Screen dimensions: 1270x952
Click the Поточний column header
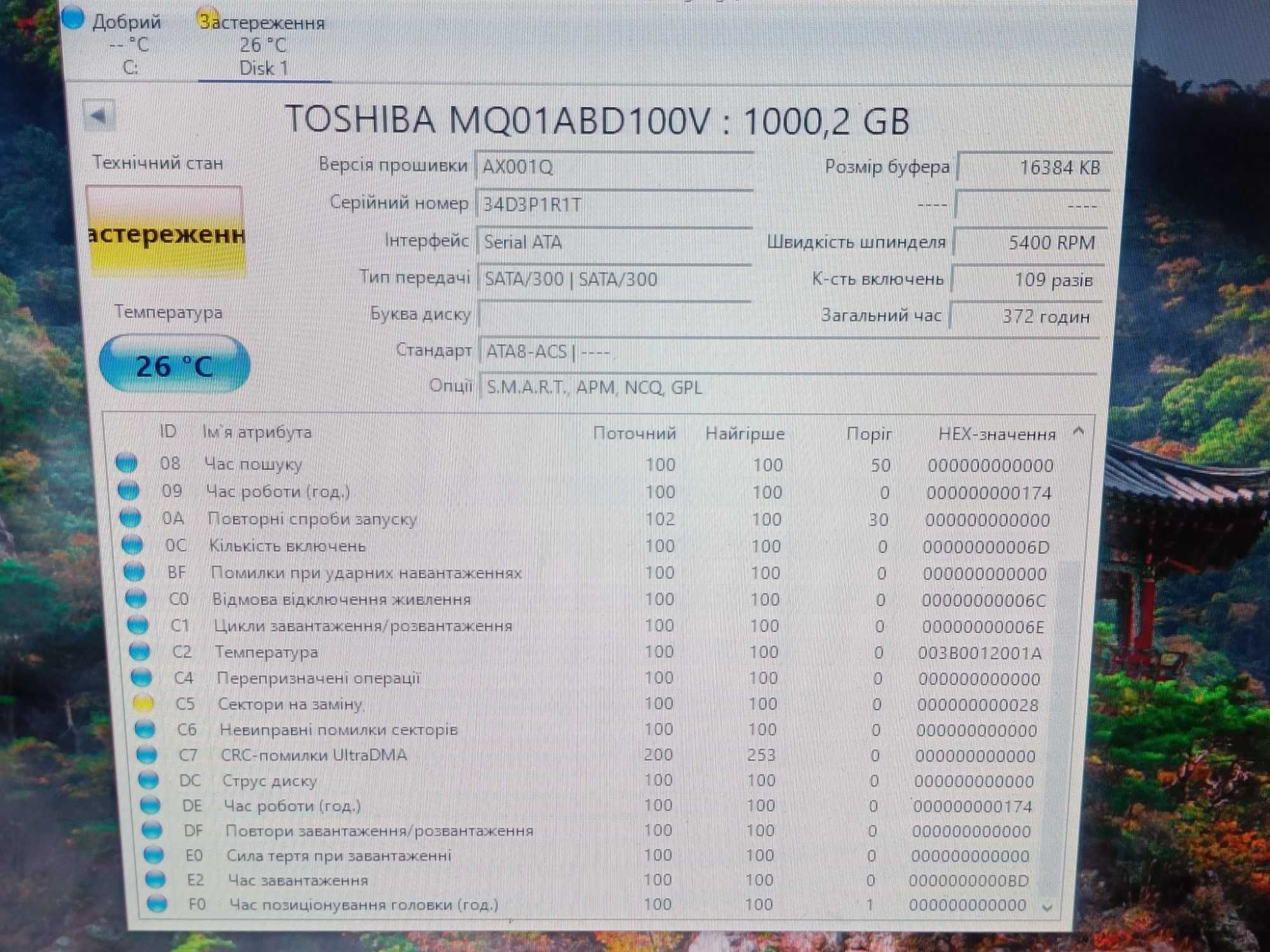(x=634, y=433)
